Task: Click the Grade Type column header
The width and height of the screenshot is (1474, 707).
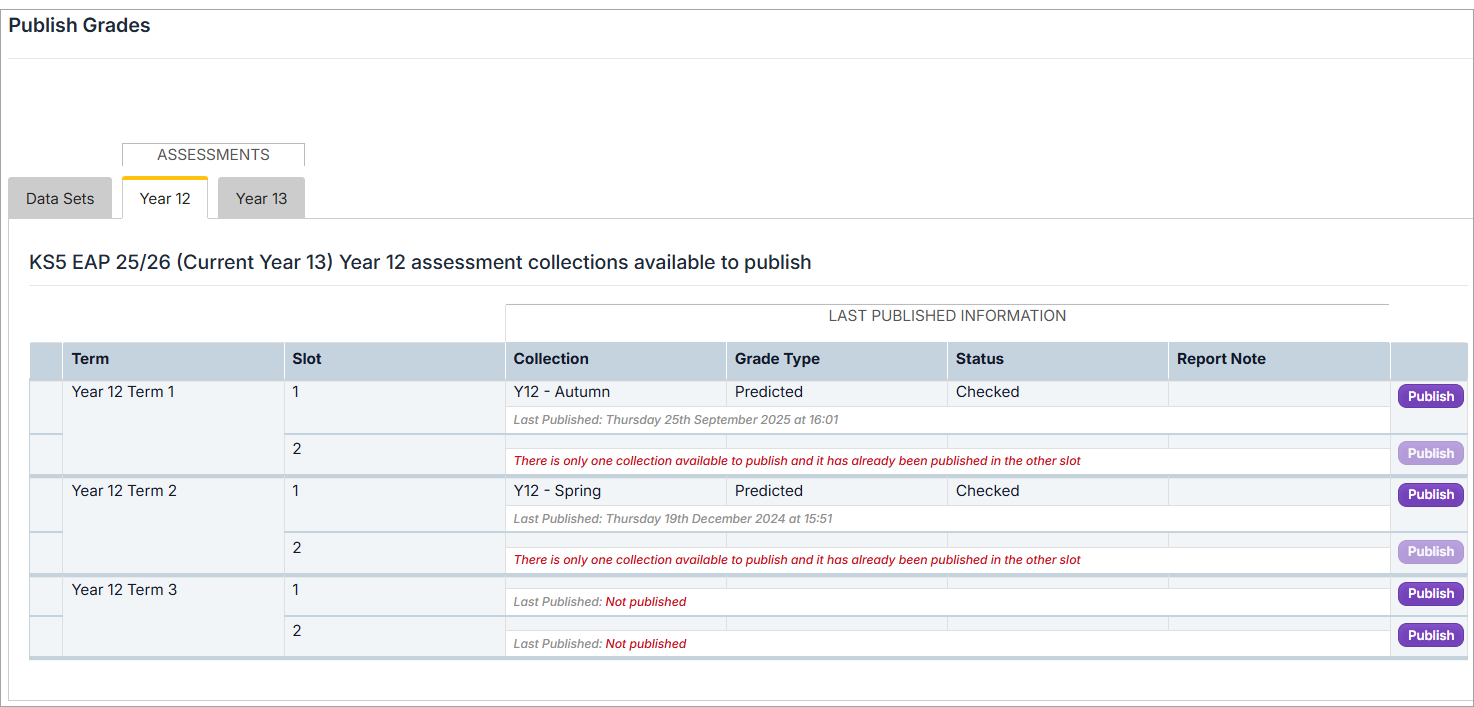Action: click(x=777, y=359)
